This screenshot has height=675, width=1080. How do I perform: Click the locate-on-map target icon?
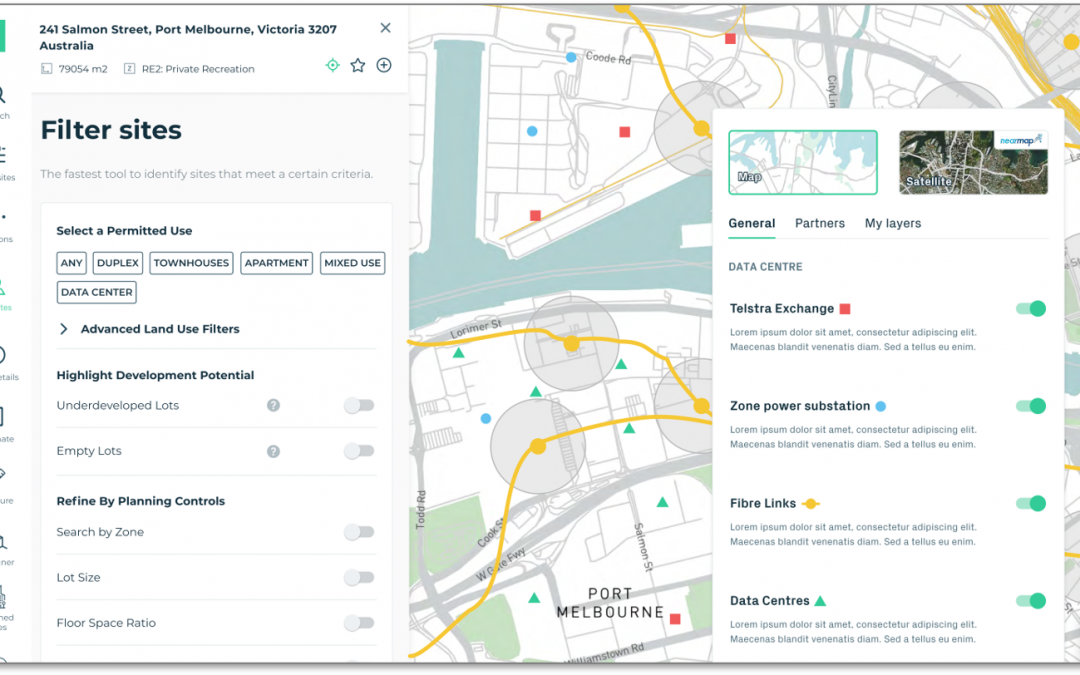click(332, 64)
